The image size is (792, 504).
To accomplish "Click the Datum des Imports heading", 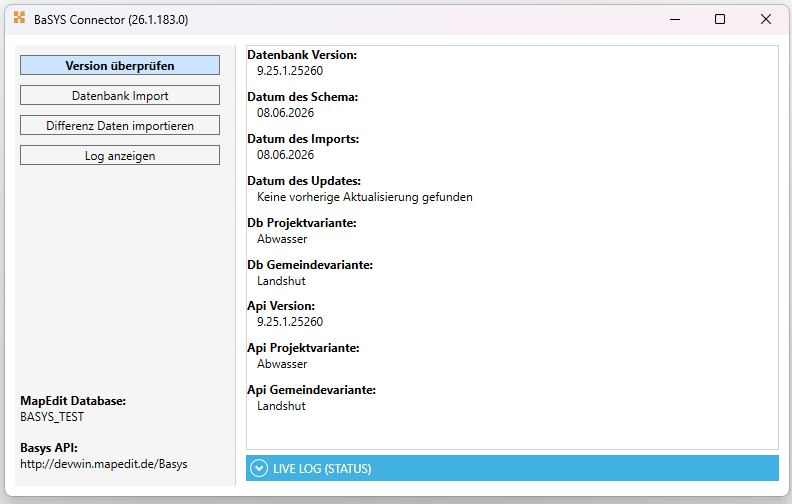I will 303,138.
